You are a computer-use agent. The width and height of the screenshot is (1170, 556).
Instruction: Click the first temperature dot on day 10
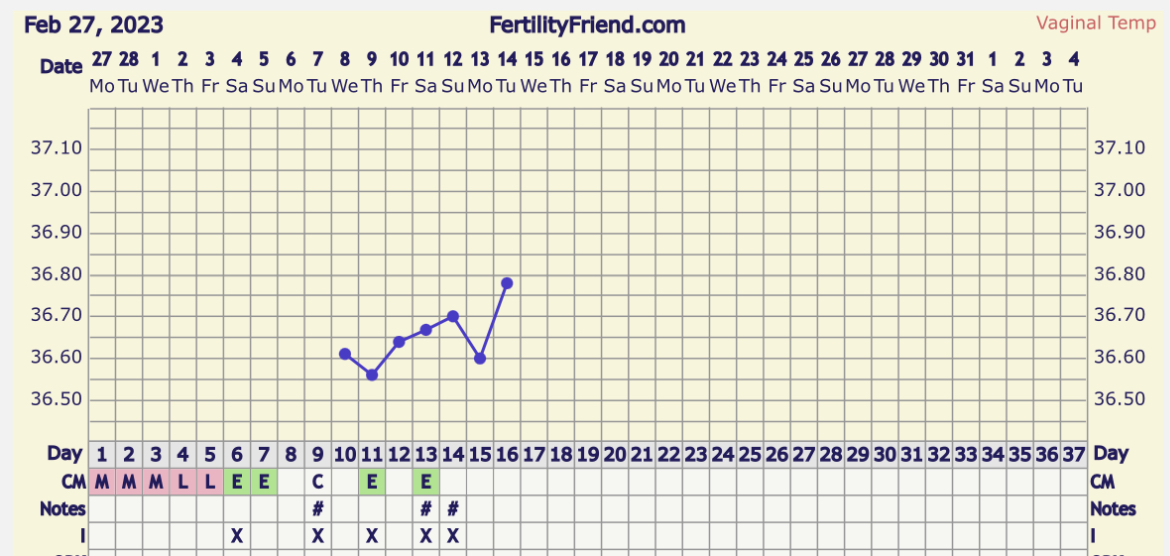(x=345, y=354)
